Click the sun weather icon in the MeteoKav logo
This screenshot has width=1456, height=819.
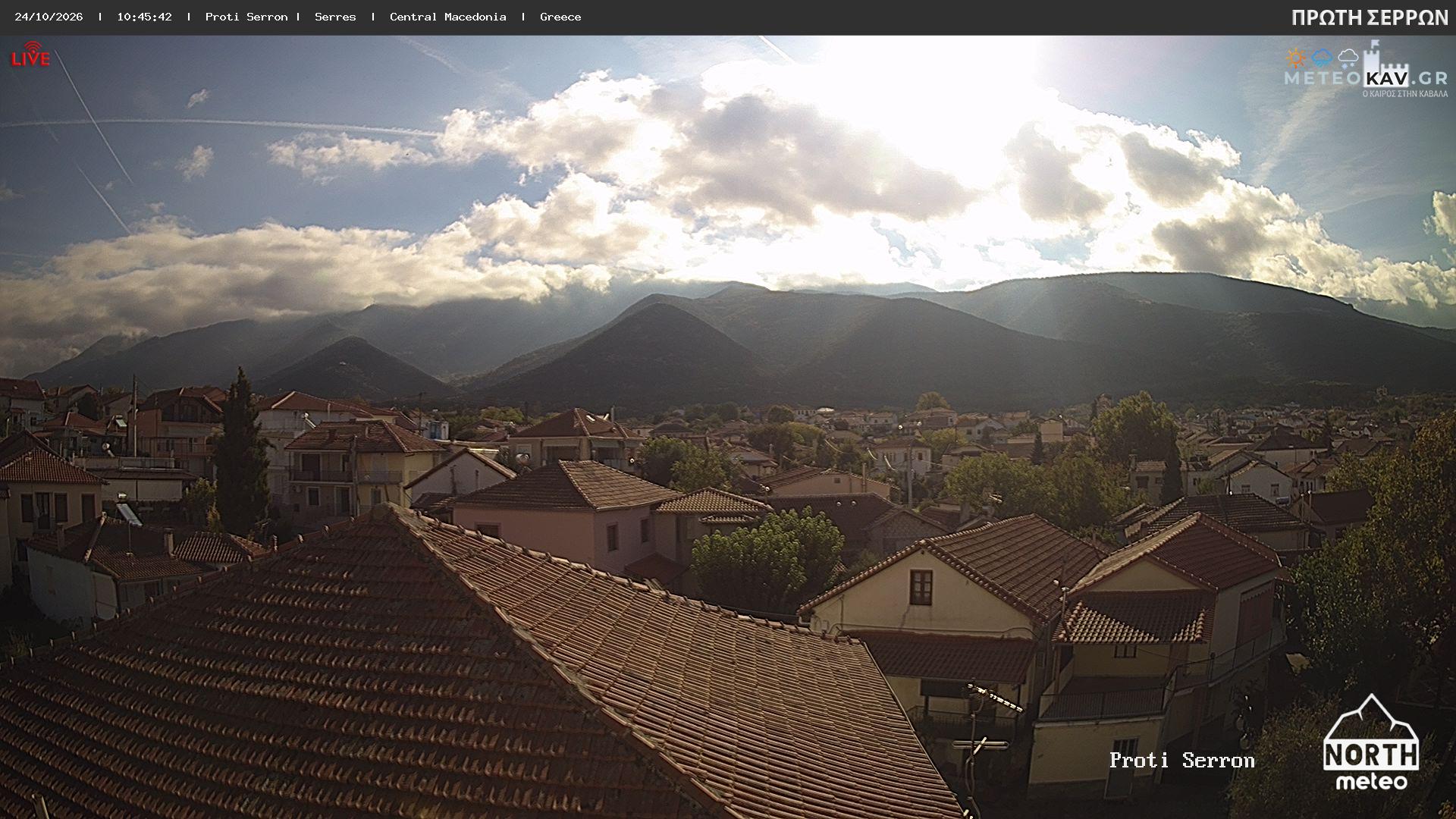coord(1295,58)
